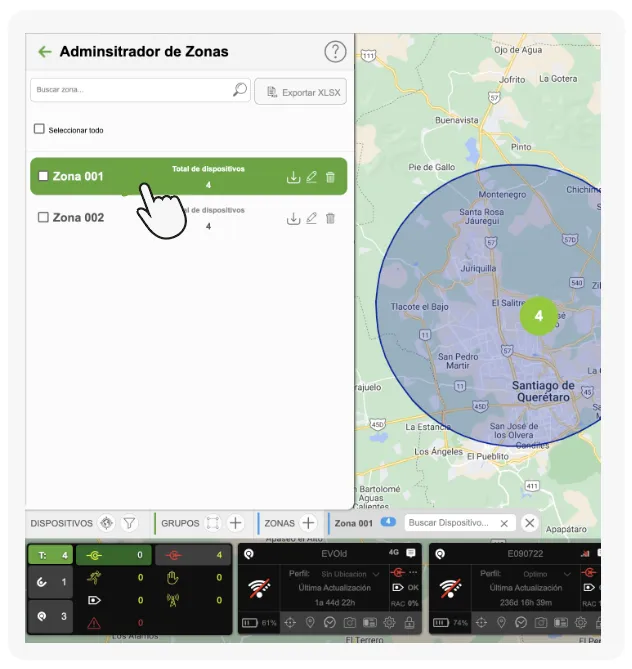Go back with the green arrow

45,52
